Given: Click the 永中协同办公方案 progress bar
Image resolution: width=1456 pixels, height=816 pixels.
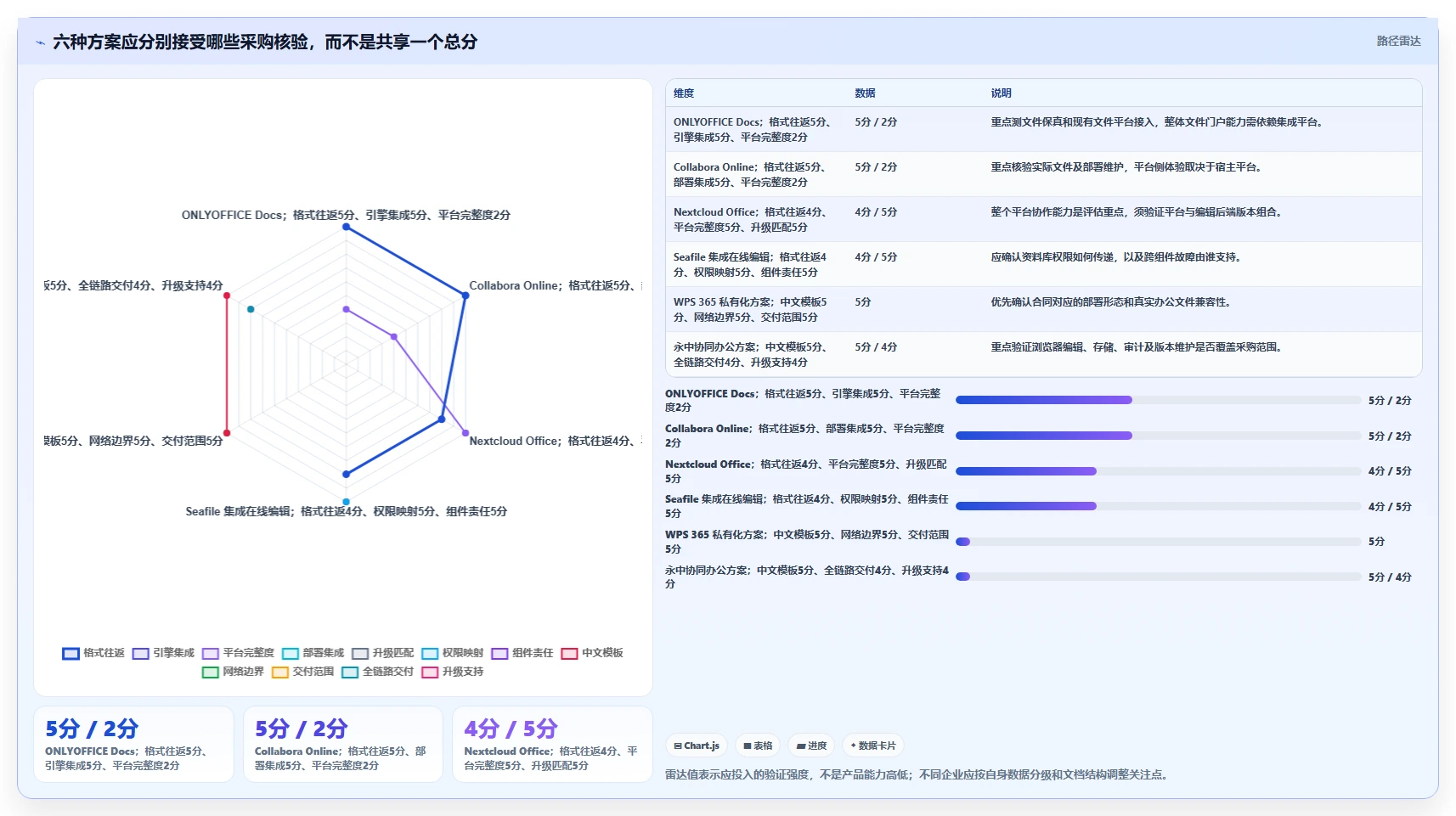Looking at the screenshot, I should coord(1159,577).
